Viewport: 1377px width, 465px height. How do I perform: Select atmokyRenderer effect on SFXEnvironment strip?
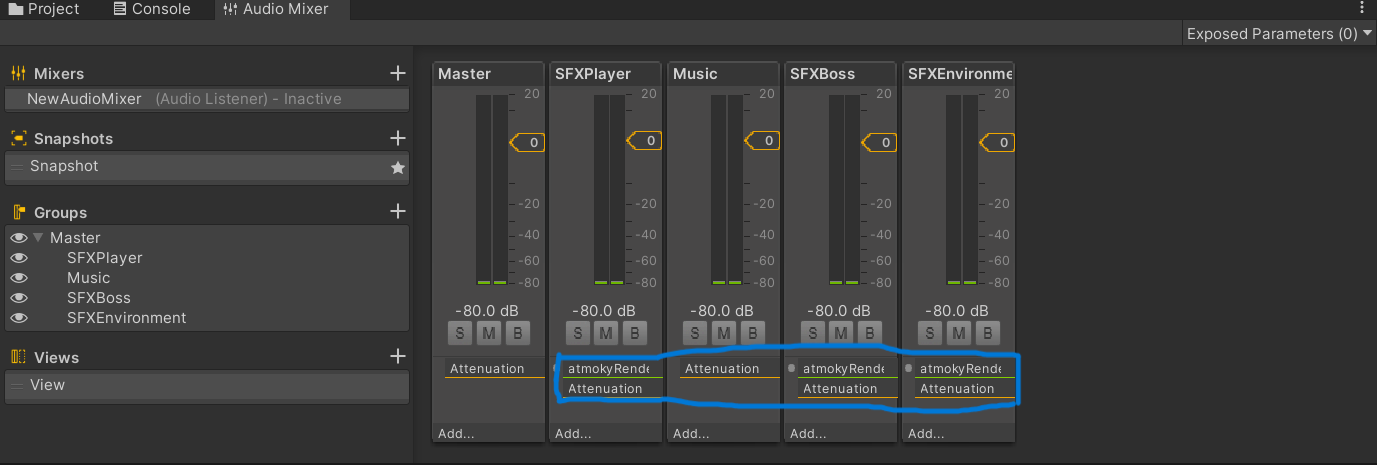pos(963,369)
